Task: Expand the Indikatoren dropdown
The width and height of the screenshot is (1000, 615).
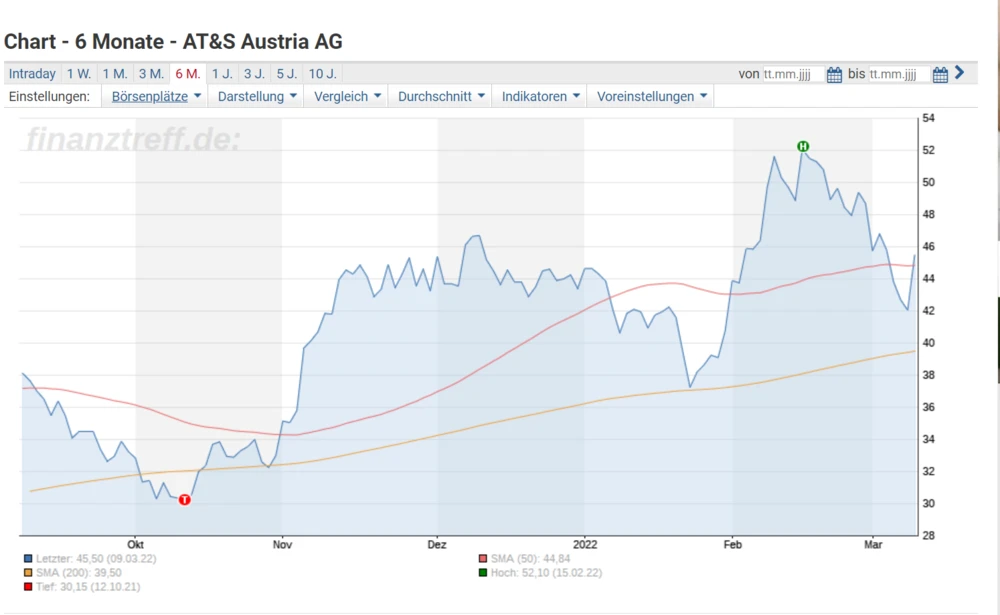Action: [541, 97]
